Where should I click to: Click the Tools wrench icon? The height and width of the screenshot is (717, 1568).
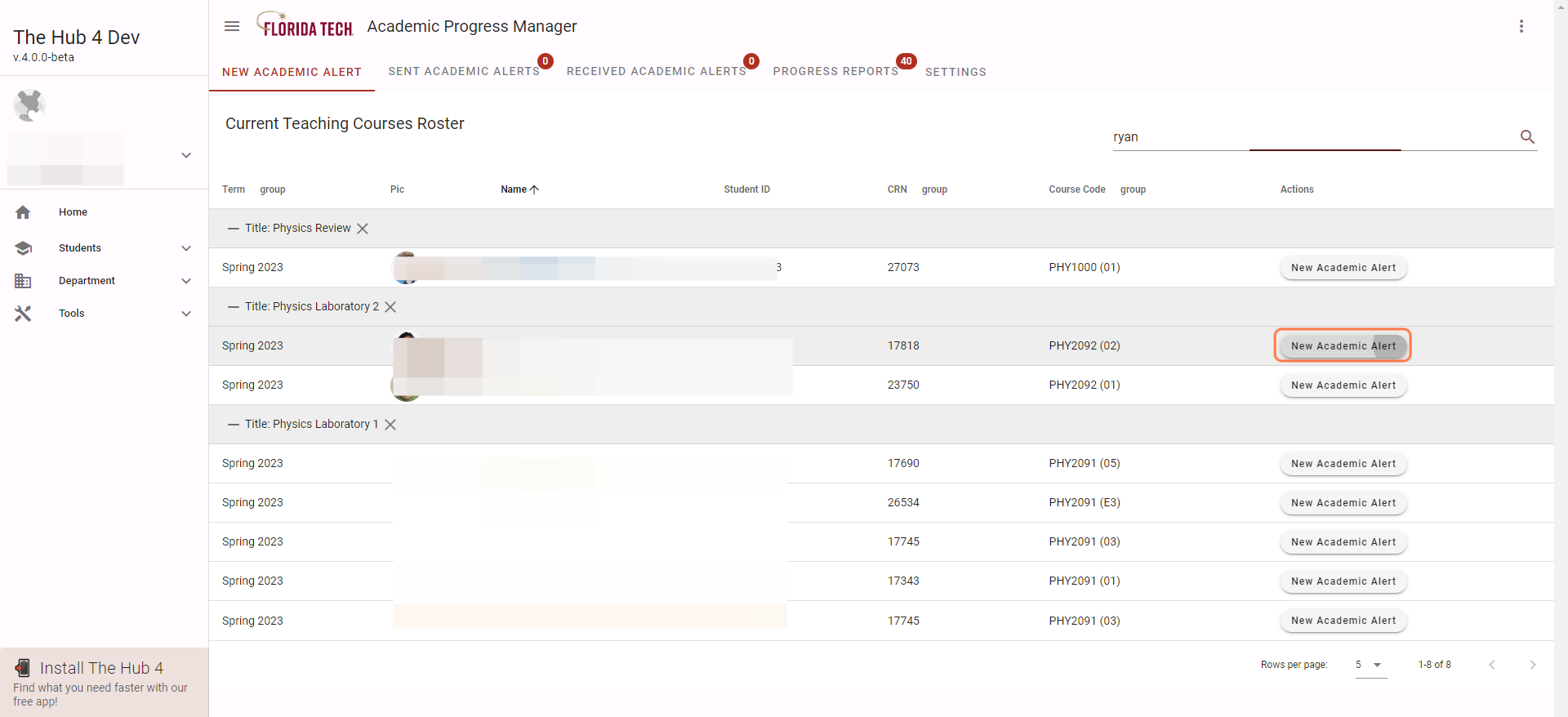click(23, 314)
